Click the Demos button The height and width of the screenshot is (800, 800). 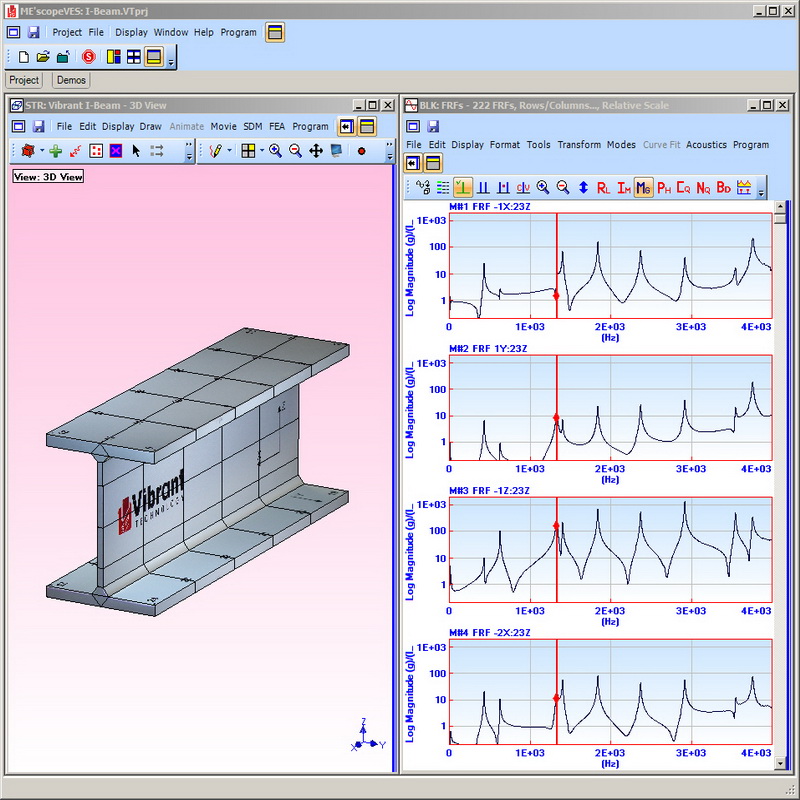coord(71,80)
